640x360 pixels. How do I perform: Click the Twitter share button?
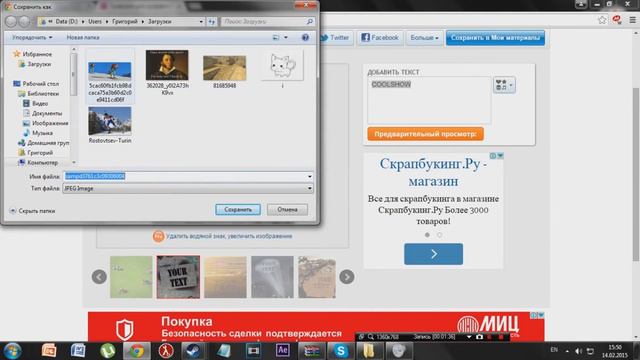coord(335,38)
